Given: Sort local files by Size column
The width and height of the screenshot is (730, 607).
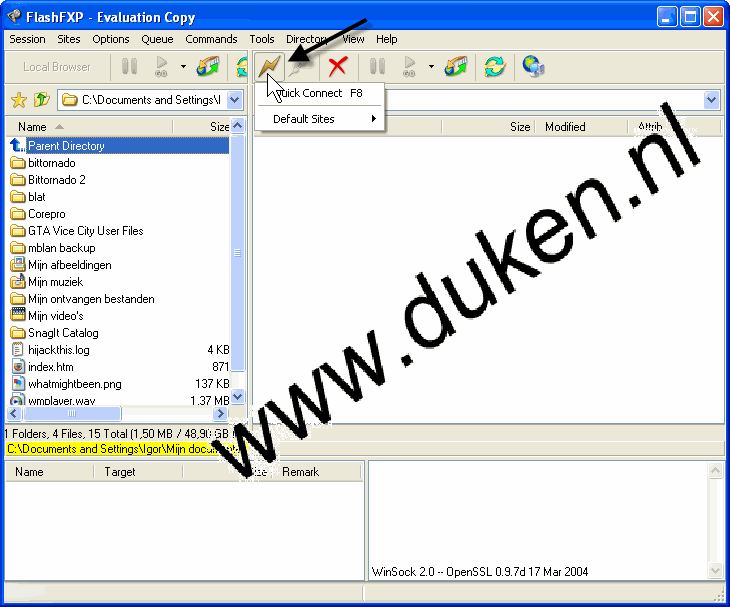Looking at the screenshot, I should click(202, 127).
